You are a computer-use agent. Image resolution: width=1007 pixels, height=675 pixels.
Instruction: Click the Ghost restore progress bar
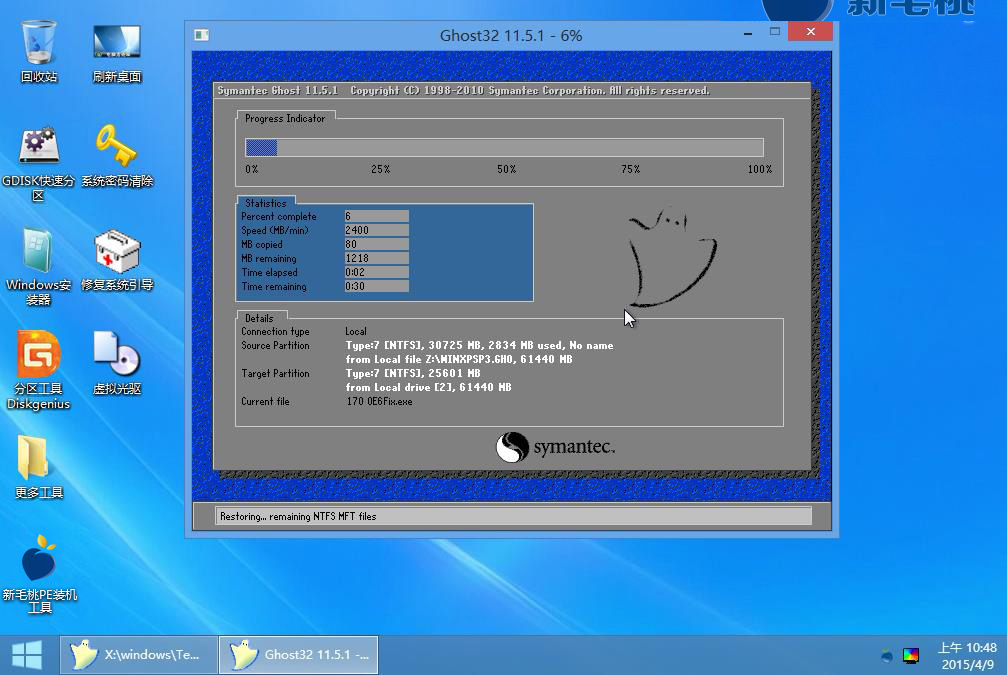(x=504, y=148)
